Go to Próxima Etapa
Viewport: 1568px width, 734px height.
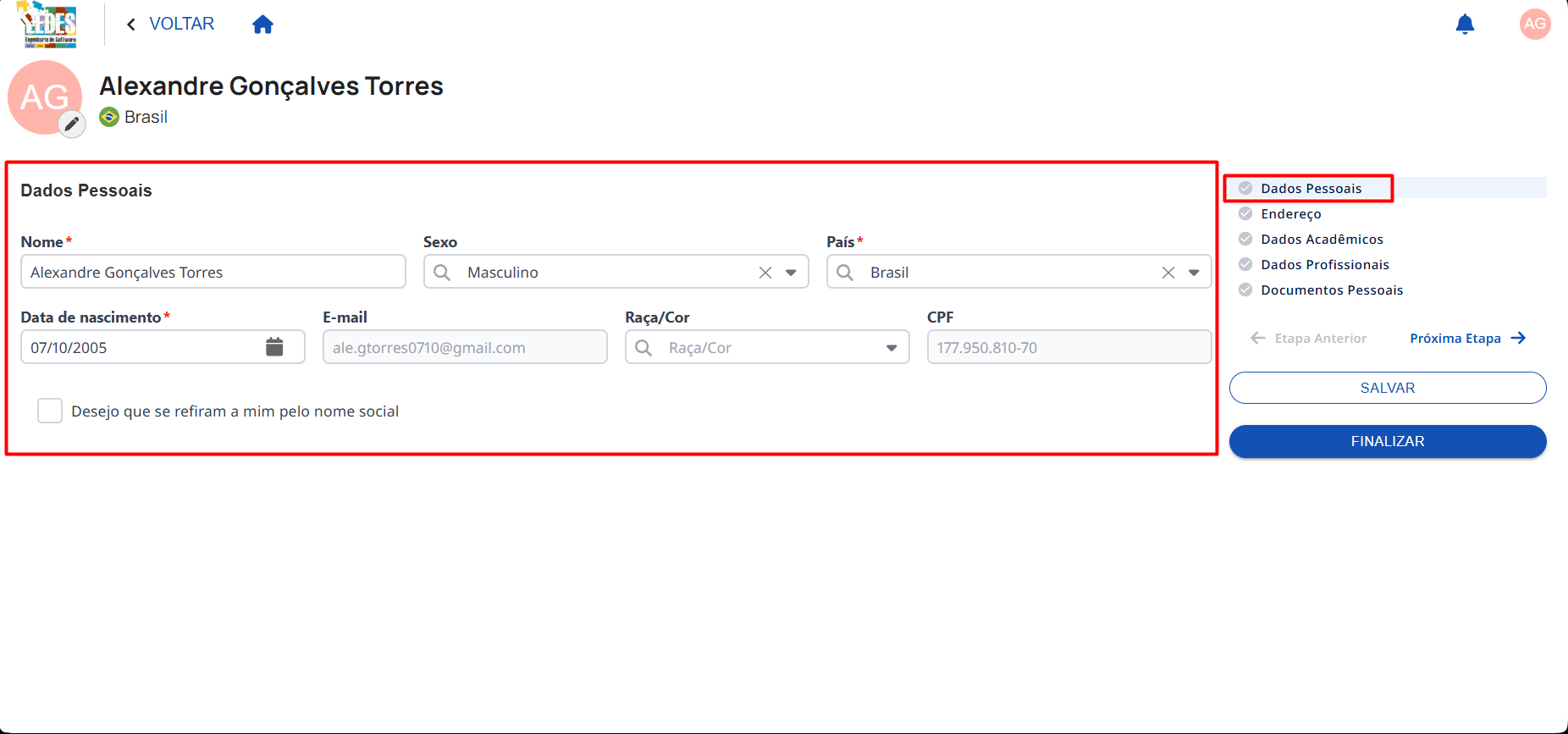tap(1467, 338)
